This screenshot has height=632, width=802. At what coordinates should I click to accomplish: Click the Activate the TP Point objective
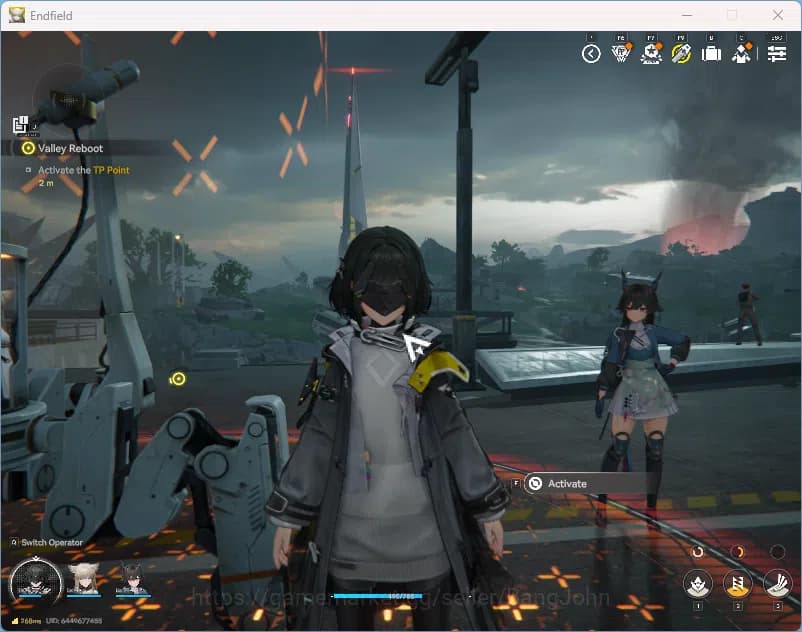coord(83,170)
